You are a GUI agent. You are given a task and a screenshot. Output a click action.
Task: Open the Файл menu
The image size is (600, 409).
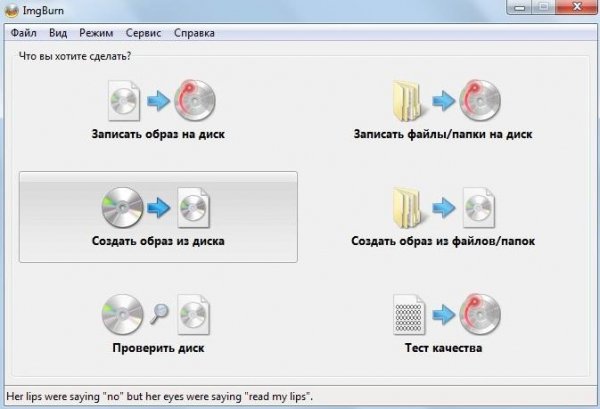click(24, 33)
